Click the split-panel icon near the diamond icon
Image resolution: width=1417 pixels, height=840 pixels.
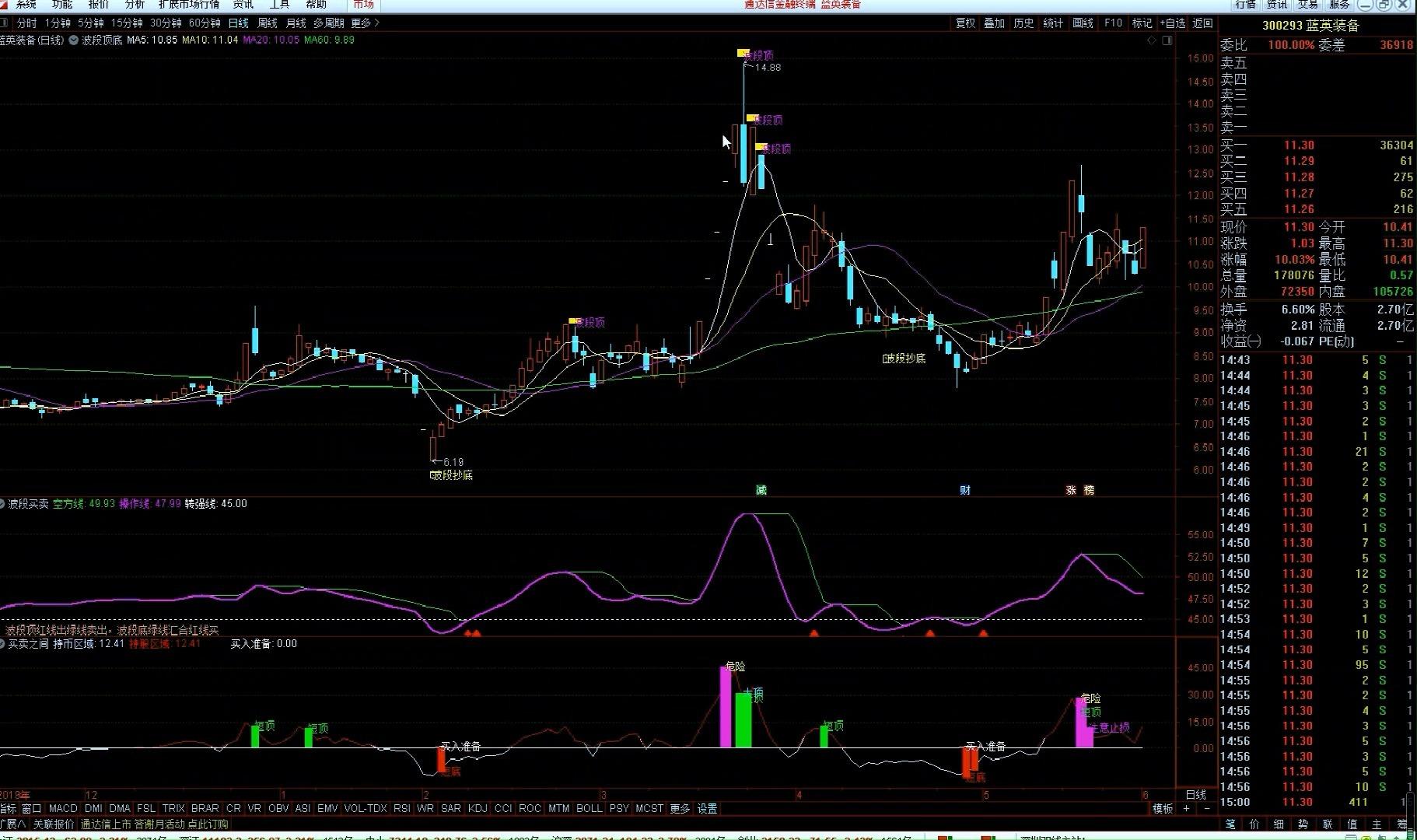click(x=1167, y=40)
